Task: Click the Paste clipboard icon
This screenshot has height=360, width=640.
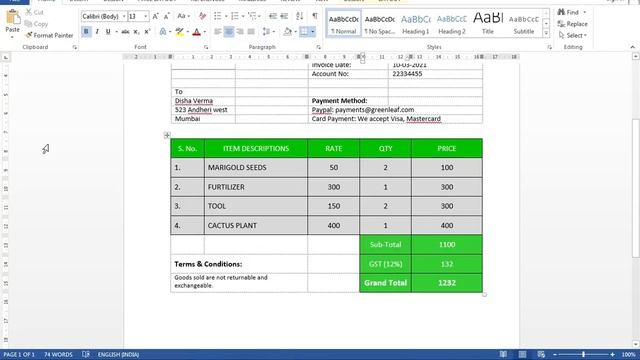Action: click(x=13, y=17)
